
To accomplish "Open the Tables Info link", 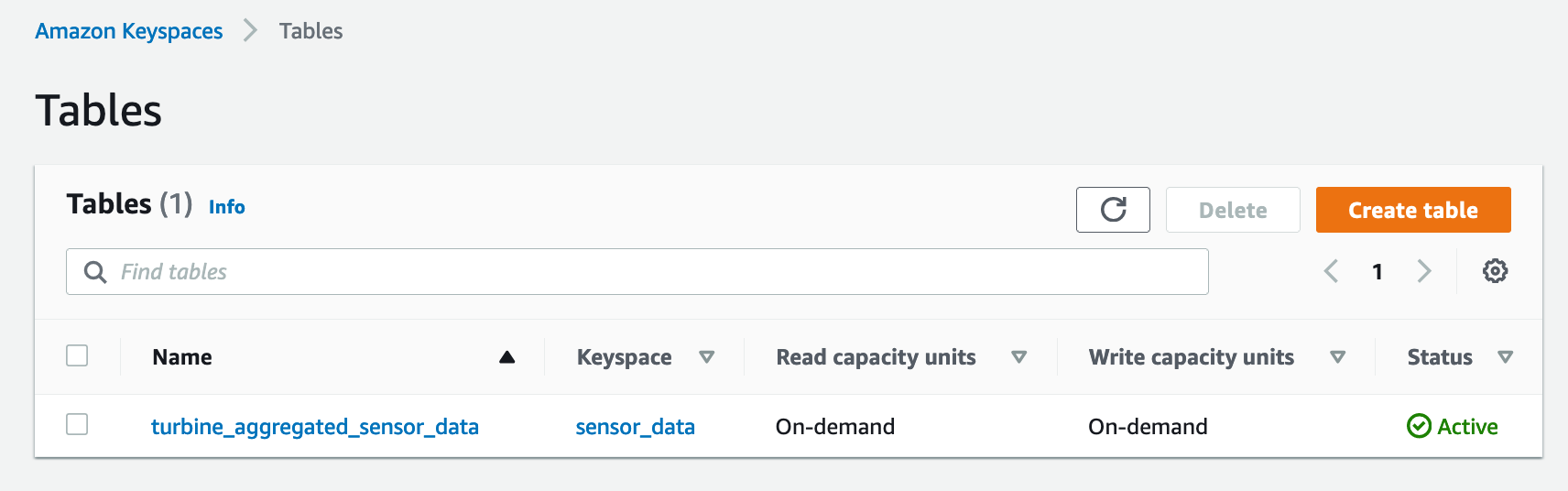I will (x=226, y=207).
